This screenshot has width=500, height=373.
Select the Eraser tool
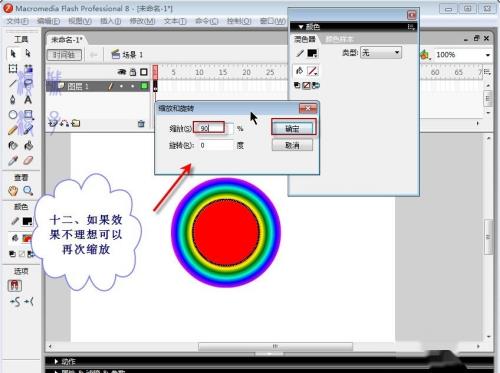[28, 161]
